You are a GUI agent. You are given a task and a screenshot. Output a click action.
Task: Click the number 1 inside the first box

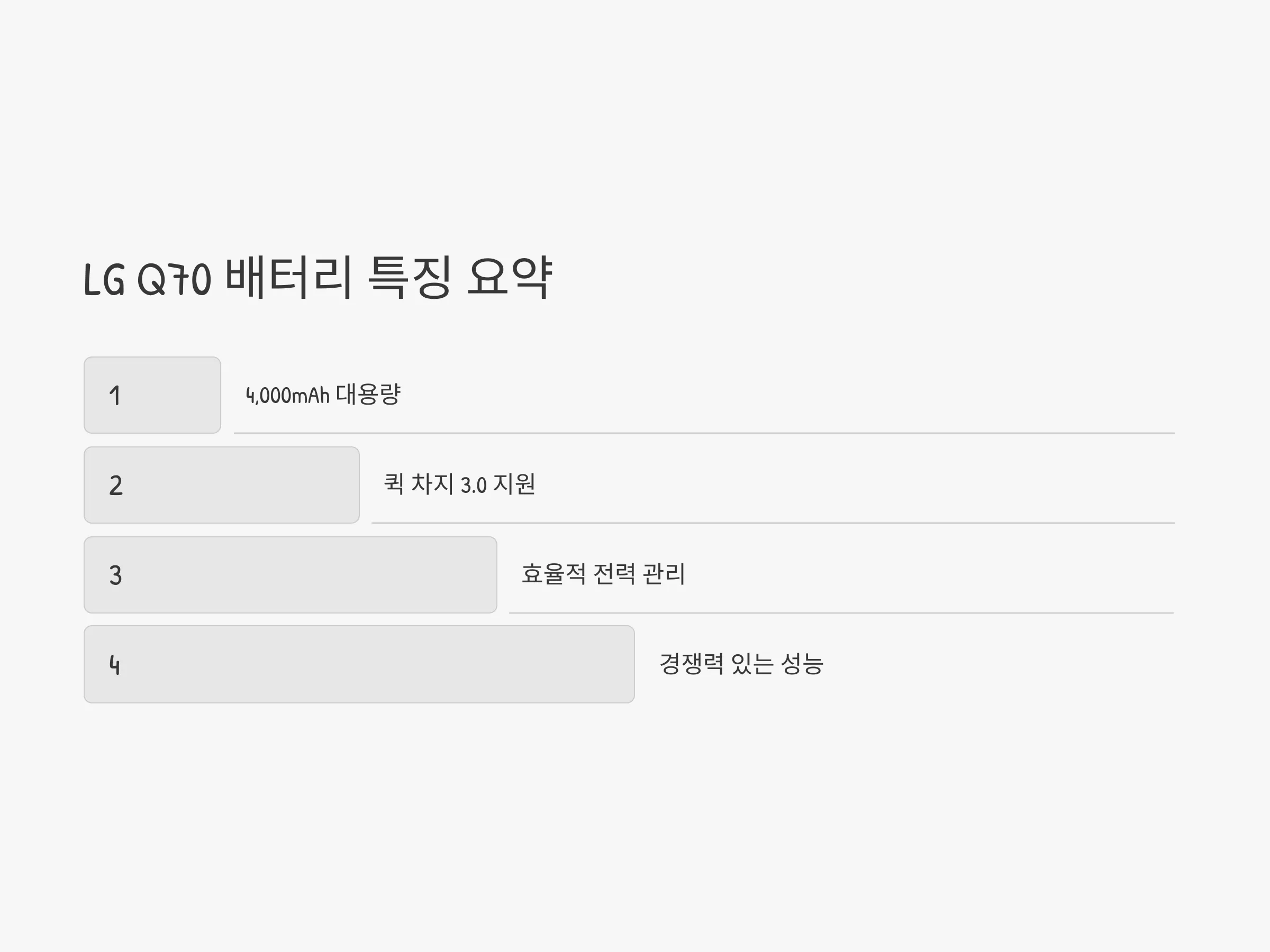coord(115,396)
